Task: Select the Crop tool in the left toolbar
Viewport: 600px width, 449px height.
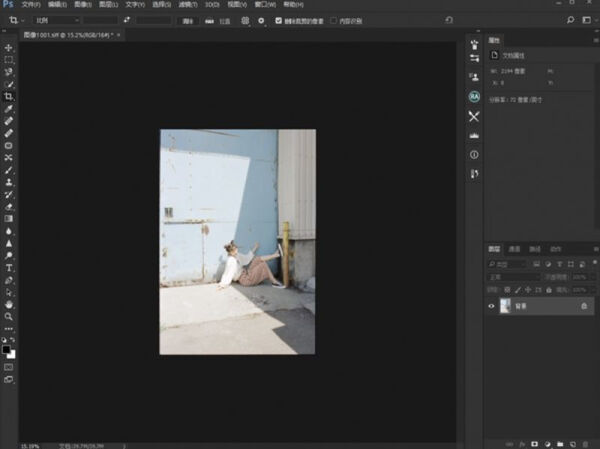Action: [x=9, y=97]
